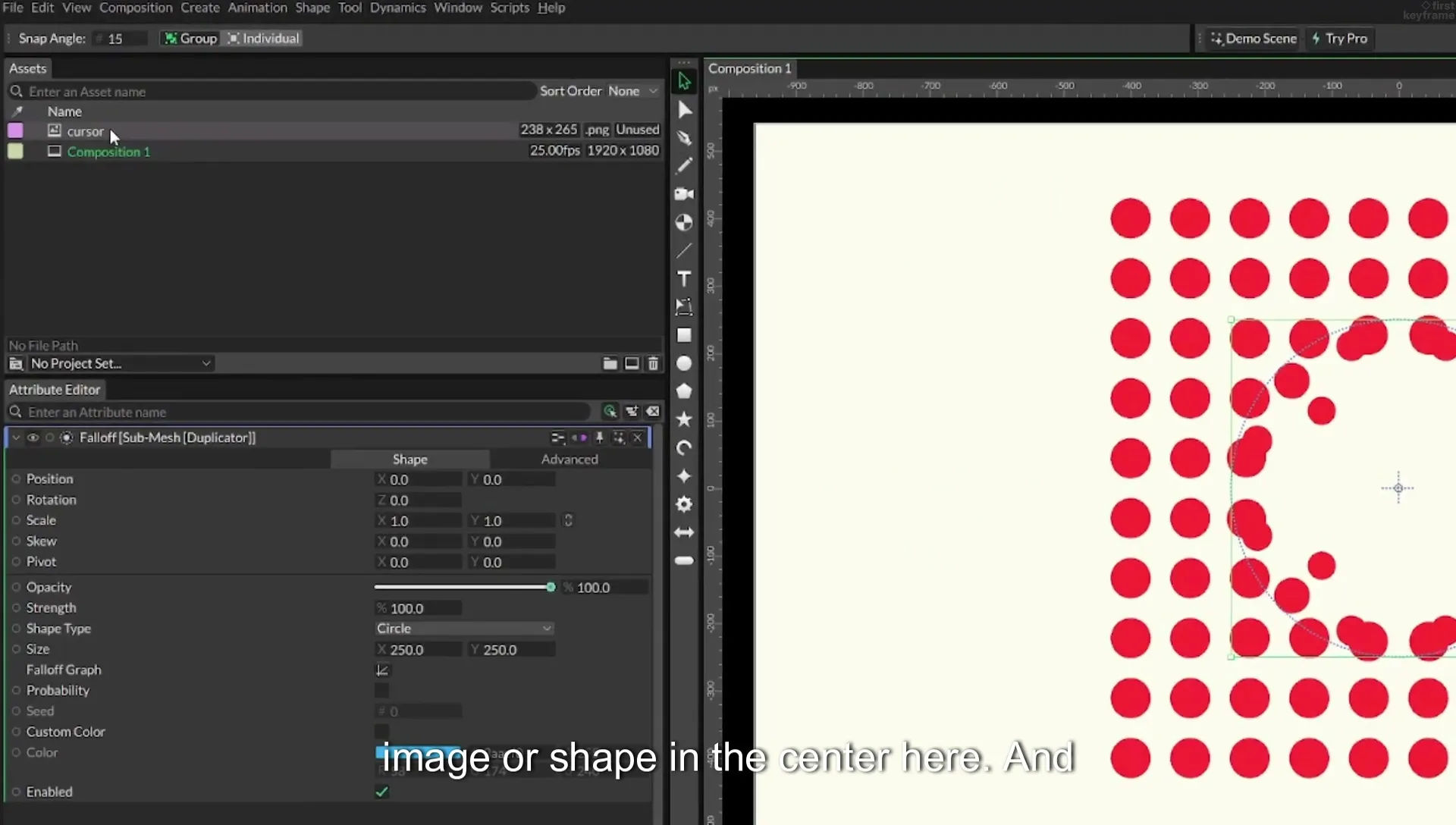Adjust the Opacity slider handle
This screenshot has height=825, width=1456.
(x=551, y=587)
